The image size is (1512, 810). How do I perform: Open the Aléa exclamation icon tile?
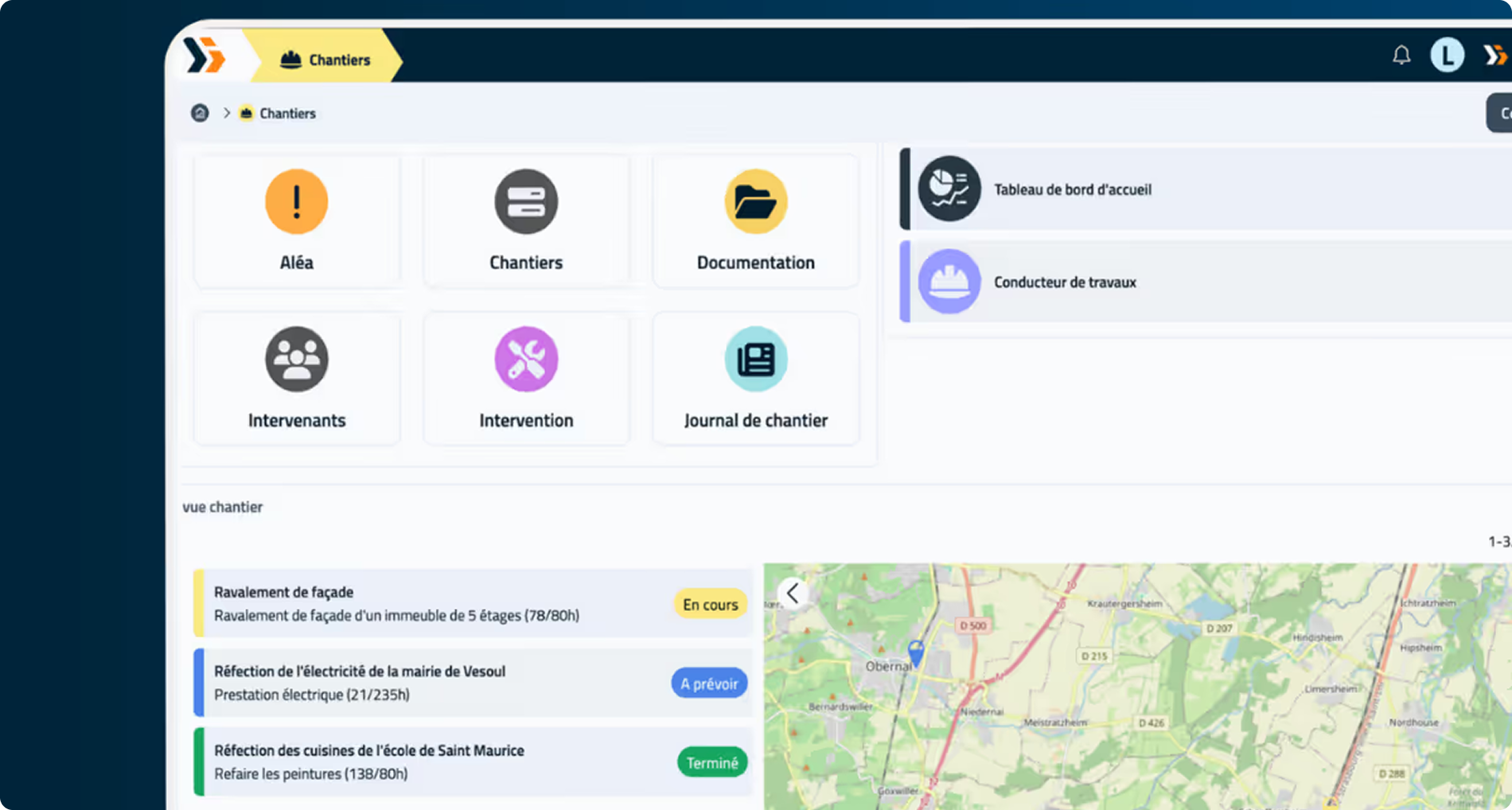296,201
